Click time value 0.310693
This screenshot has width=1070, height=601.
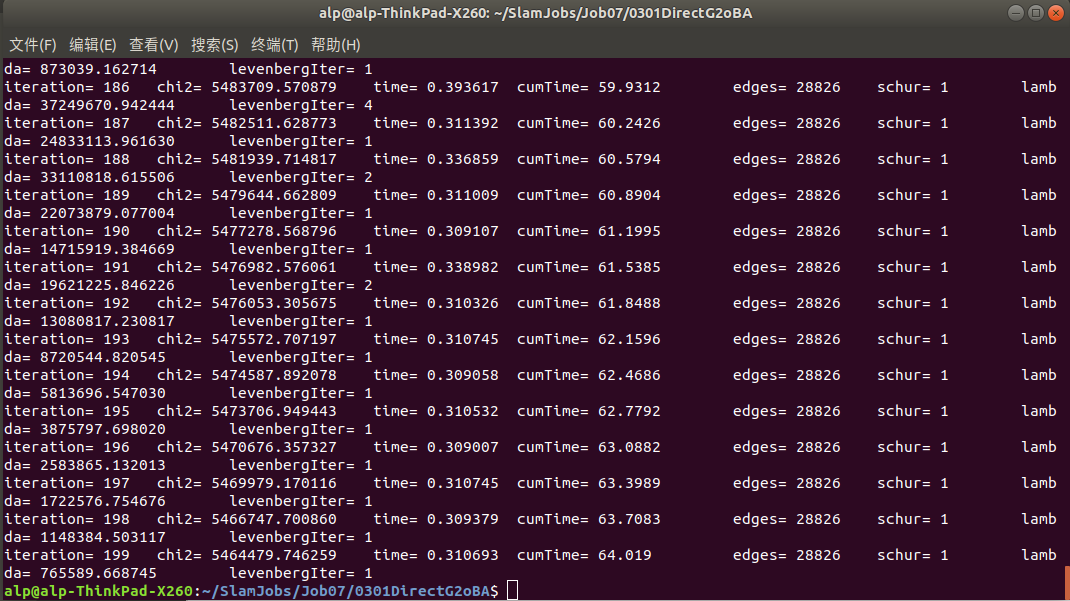point(463,555)
